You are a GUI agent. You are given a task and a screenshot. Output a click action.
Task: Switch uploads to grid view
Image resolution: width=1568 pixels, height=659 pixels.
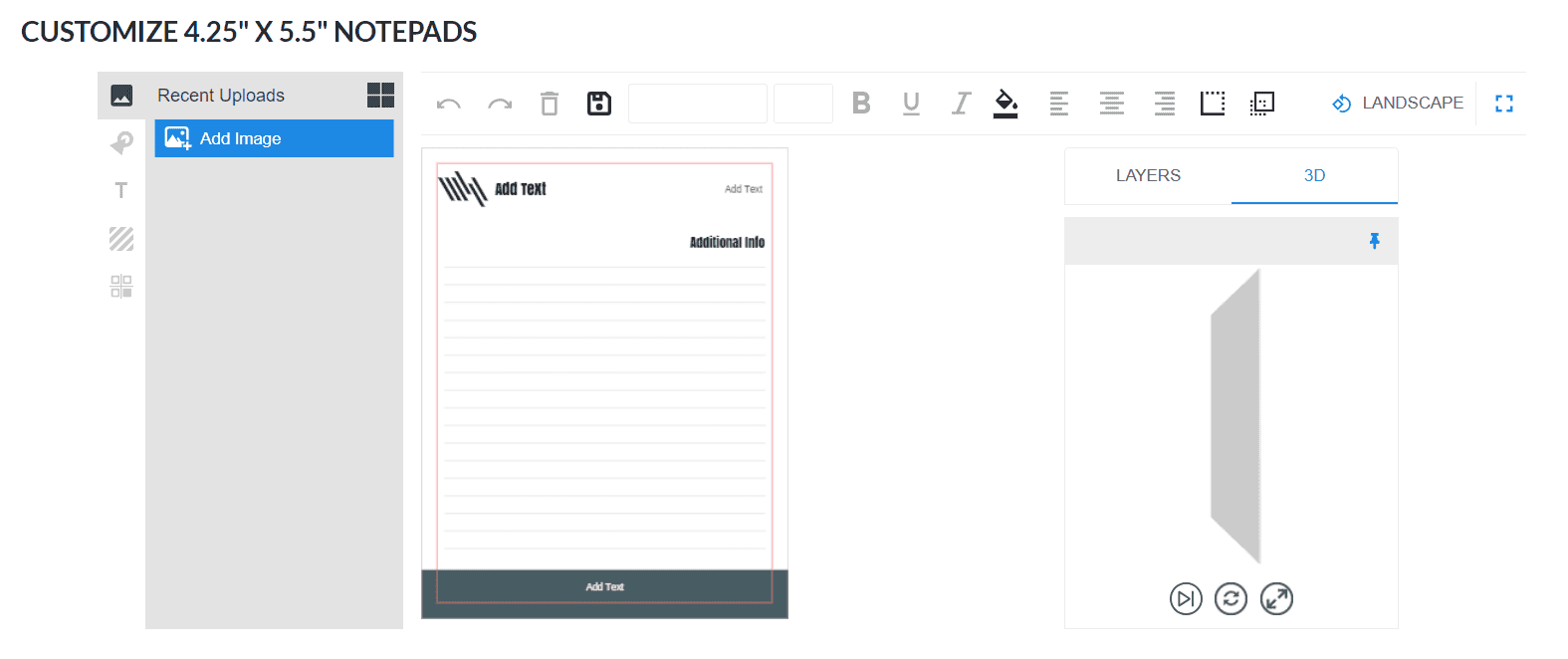[380, 96]
